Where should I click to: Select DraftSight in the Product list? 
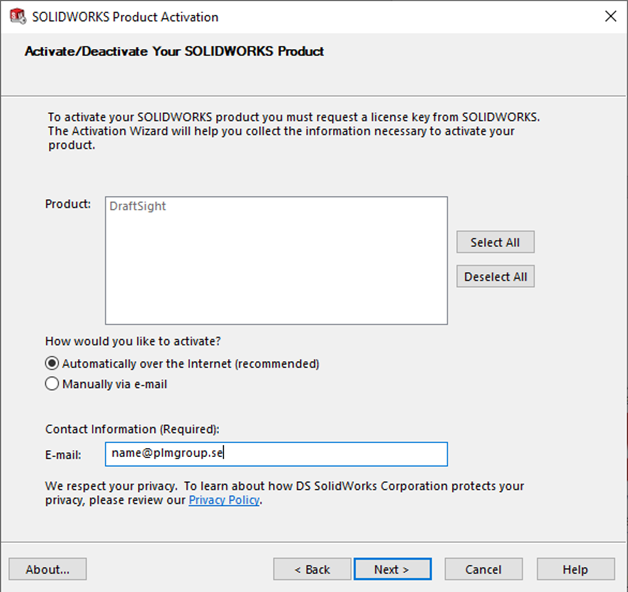(x=137, y=206)
